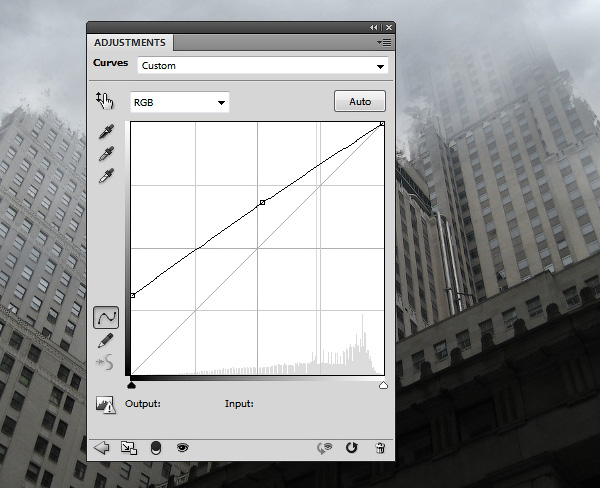600x488 pixels.
Task: Select the Adjustments panel tab
Action: (x=131, y=42)
